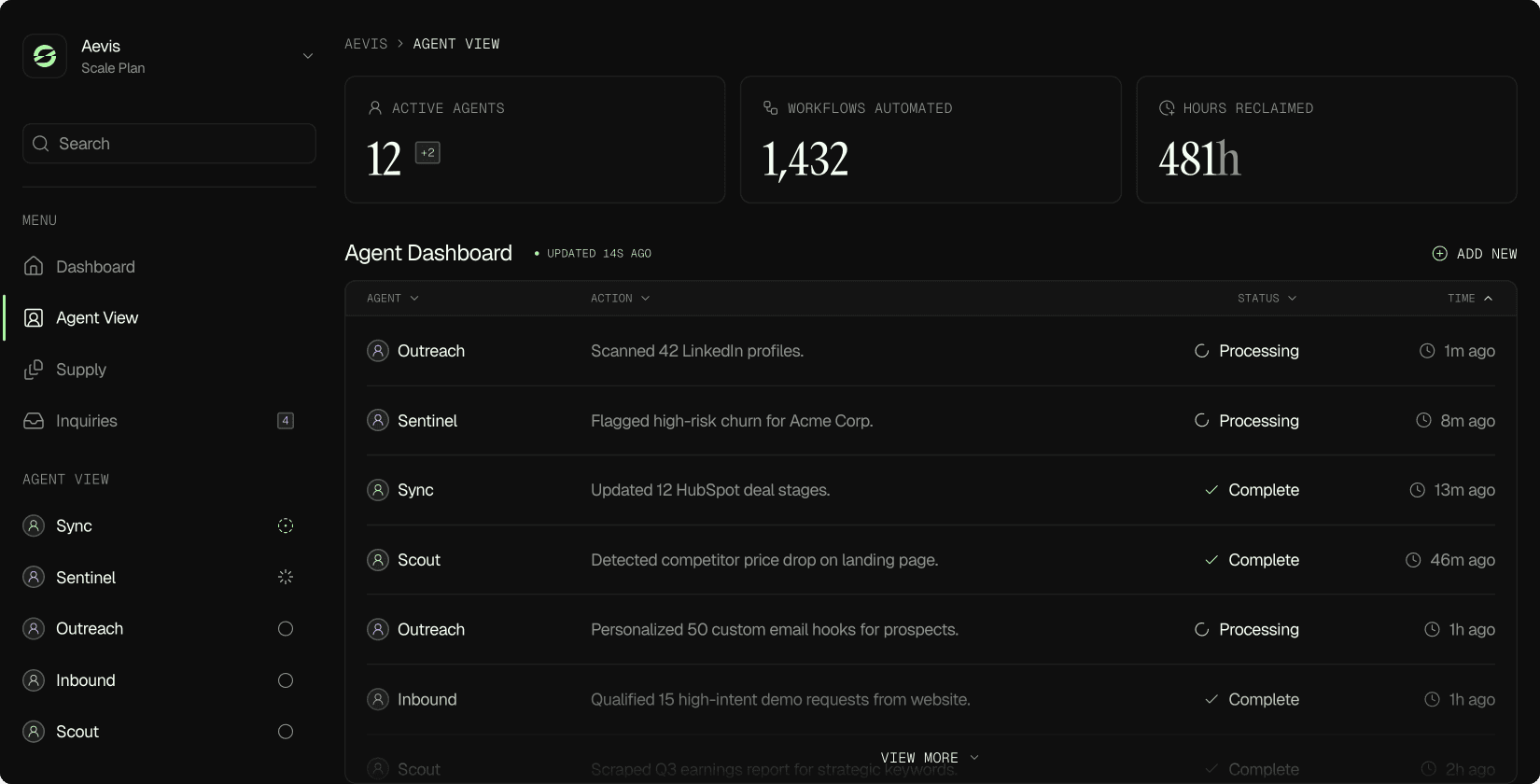Screen dimensions: 1540x784
Task: Click 'Updated 12 HubSpot deal stages.'
Action: click(710, 490)
